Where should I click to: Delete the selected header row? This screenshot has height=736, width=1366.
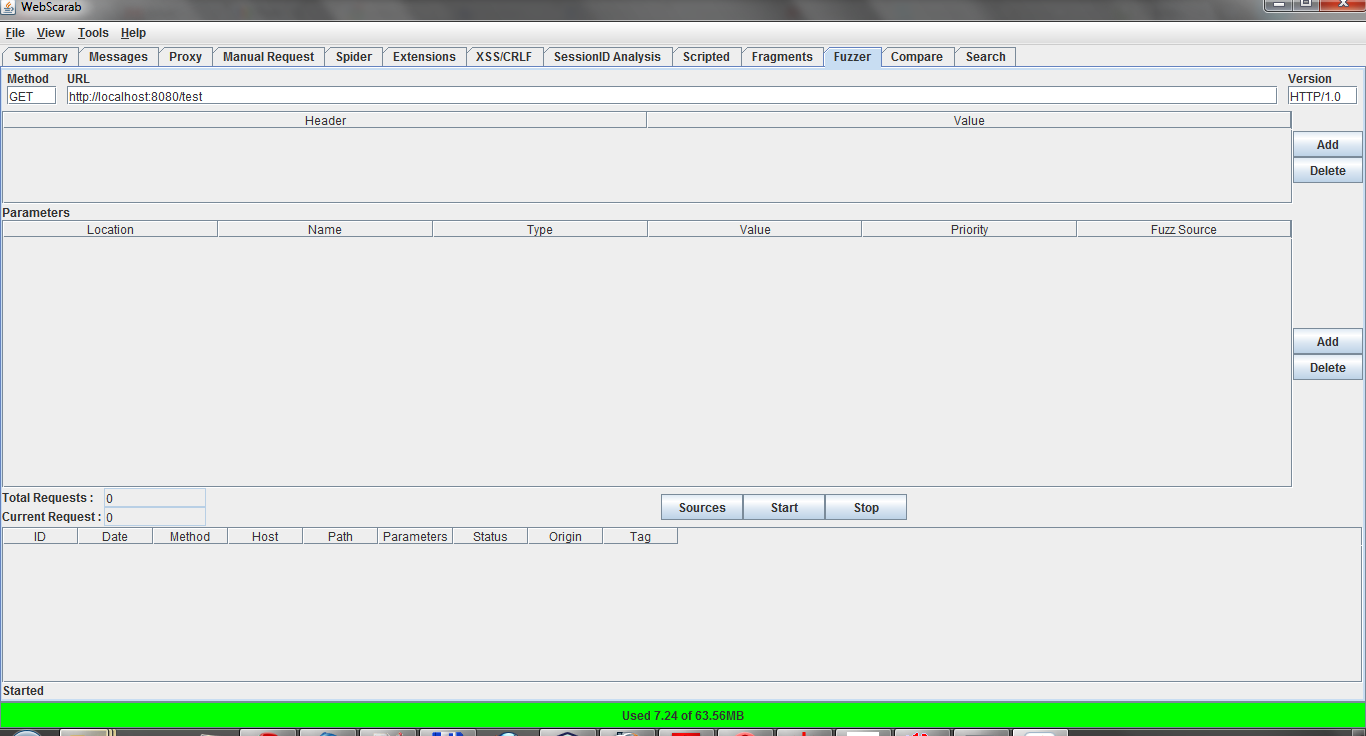pyautogui.click(x=1327, y=171)
